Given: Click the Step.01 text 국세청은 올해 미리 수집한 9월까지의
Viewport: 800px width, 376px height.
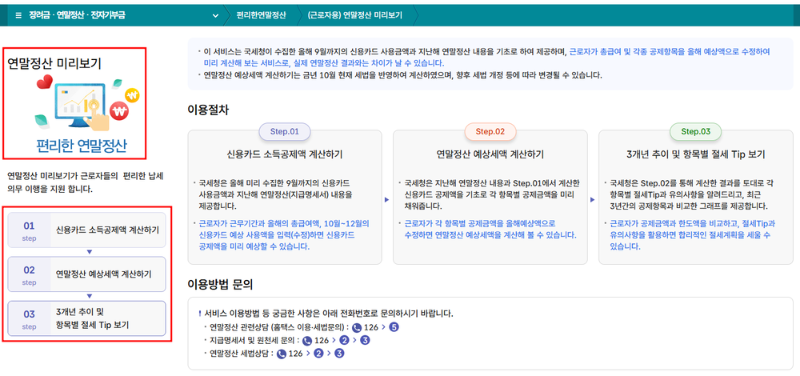Looking at the screenshot, I should point(274,183).
